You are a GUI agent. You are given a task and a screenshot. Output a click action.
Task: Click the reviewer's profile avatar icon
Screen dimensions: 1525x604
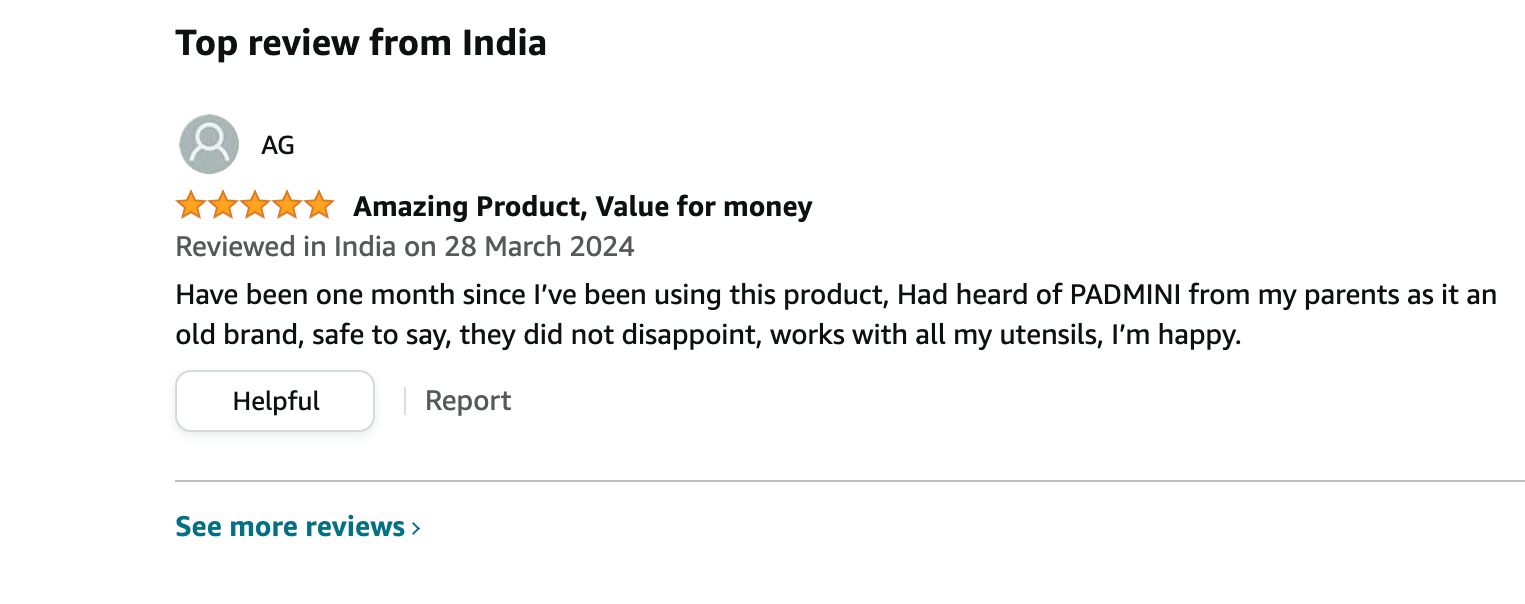click(209, 144)
